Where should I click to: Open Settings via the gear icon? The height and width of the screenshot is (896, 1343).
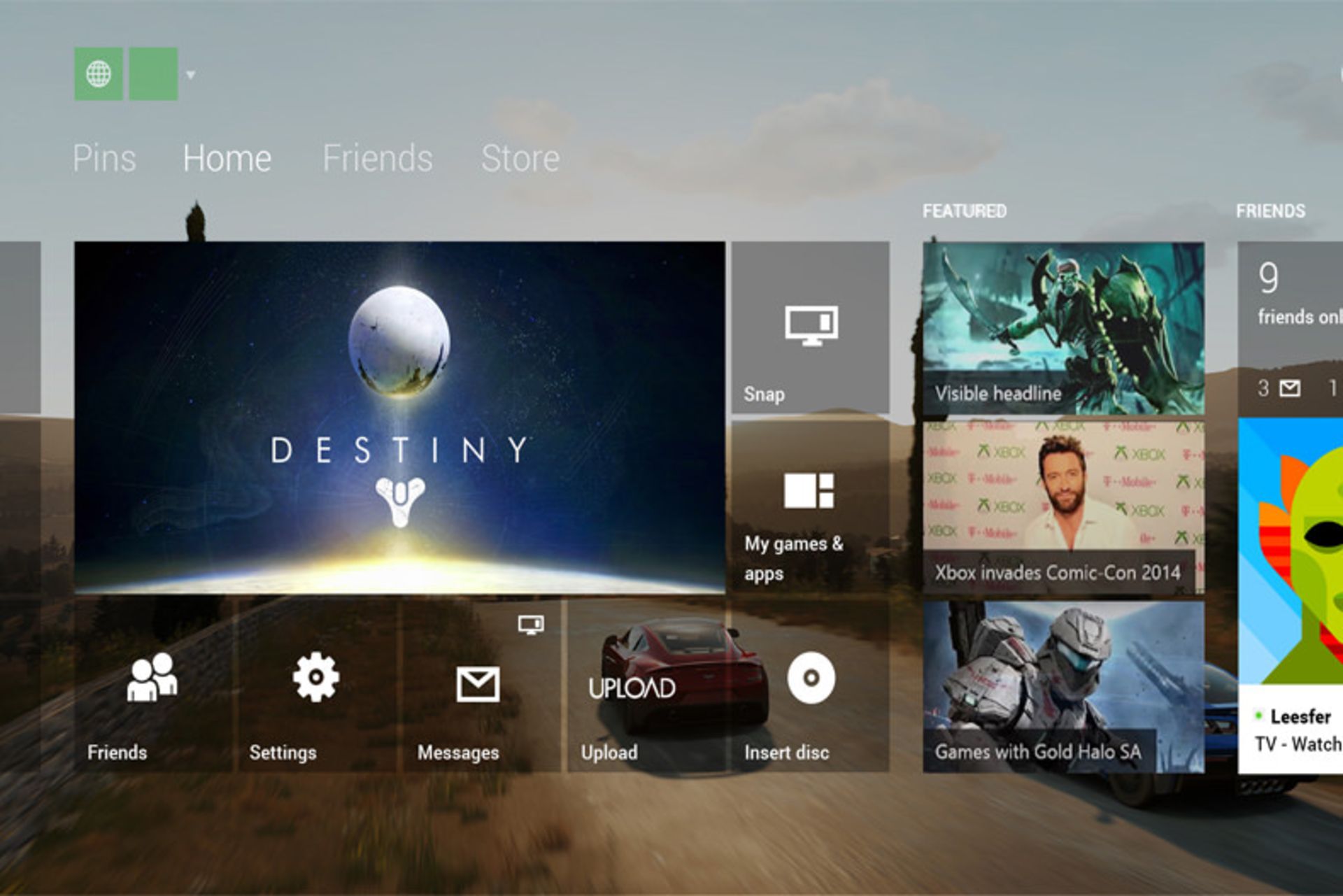tap(316, 676)
